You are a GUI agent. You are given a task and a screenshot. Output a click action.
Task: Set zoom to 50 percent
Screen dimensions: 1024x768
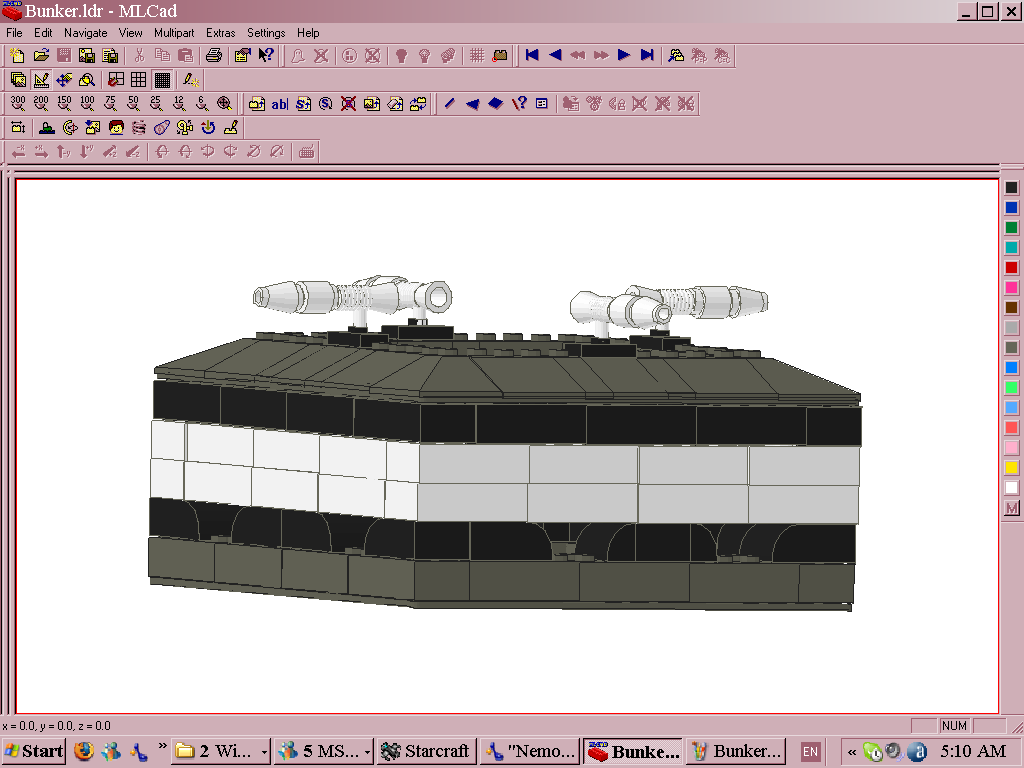click(133, 103)
